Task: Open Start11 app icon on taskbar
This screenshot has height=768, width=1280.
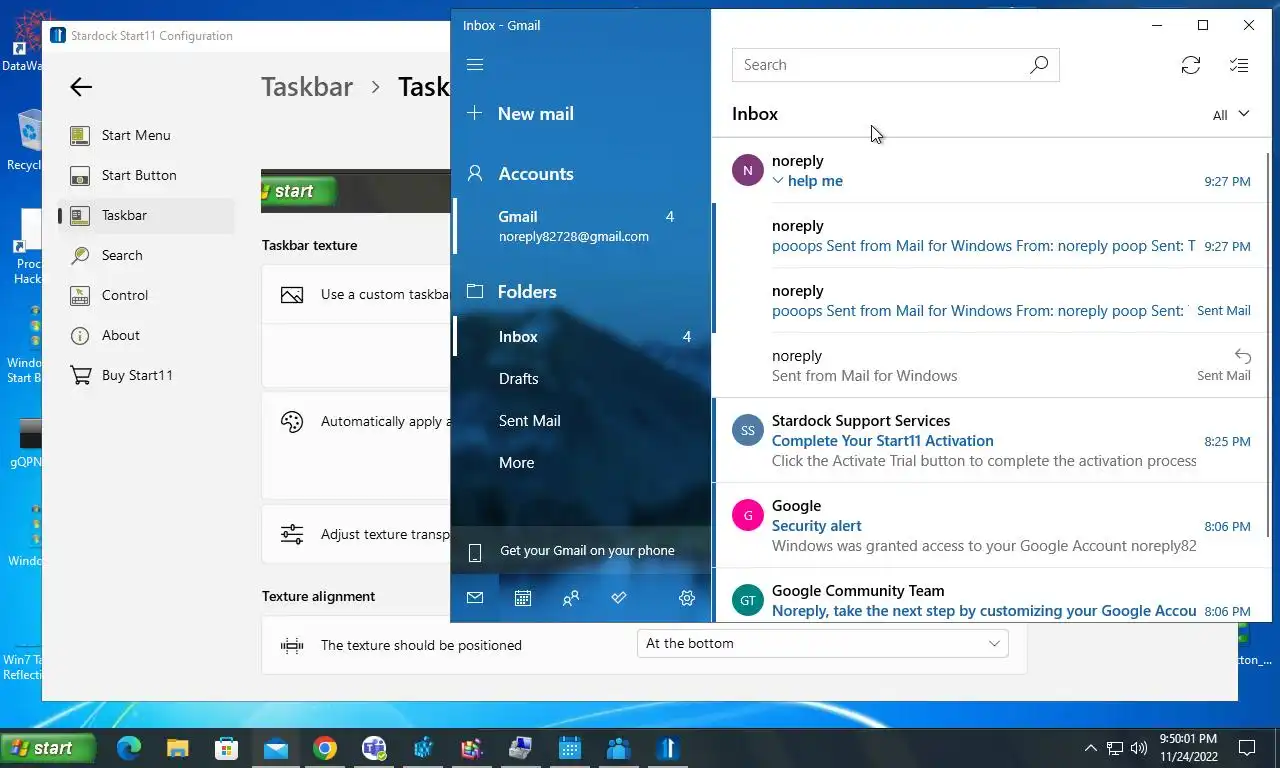Action: click(668, 748)
